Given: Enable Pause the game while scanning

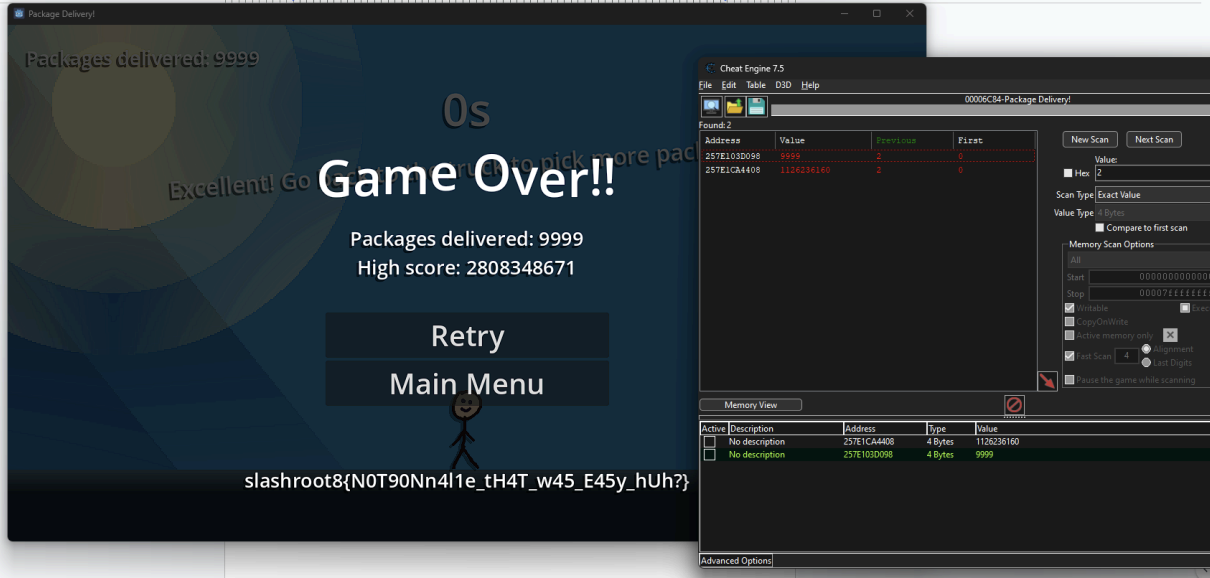Looking at the screenshot, I should (1070, 380).
